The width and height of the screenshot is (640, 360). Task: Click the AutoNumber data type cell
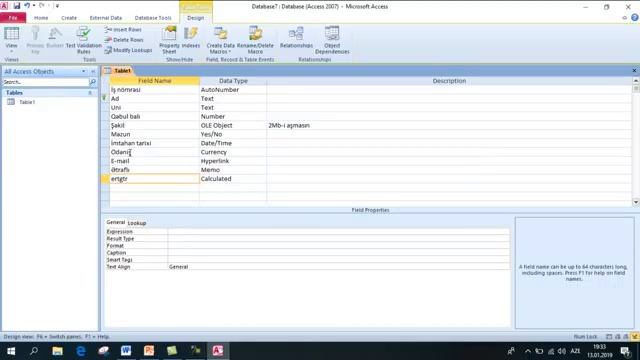pyautogui.click(x=233, y=90)
